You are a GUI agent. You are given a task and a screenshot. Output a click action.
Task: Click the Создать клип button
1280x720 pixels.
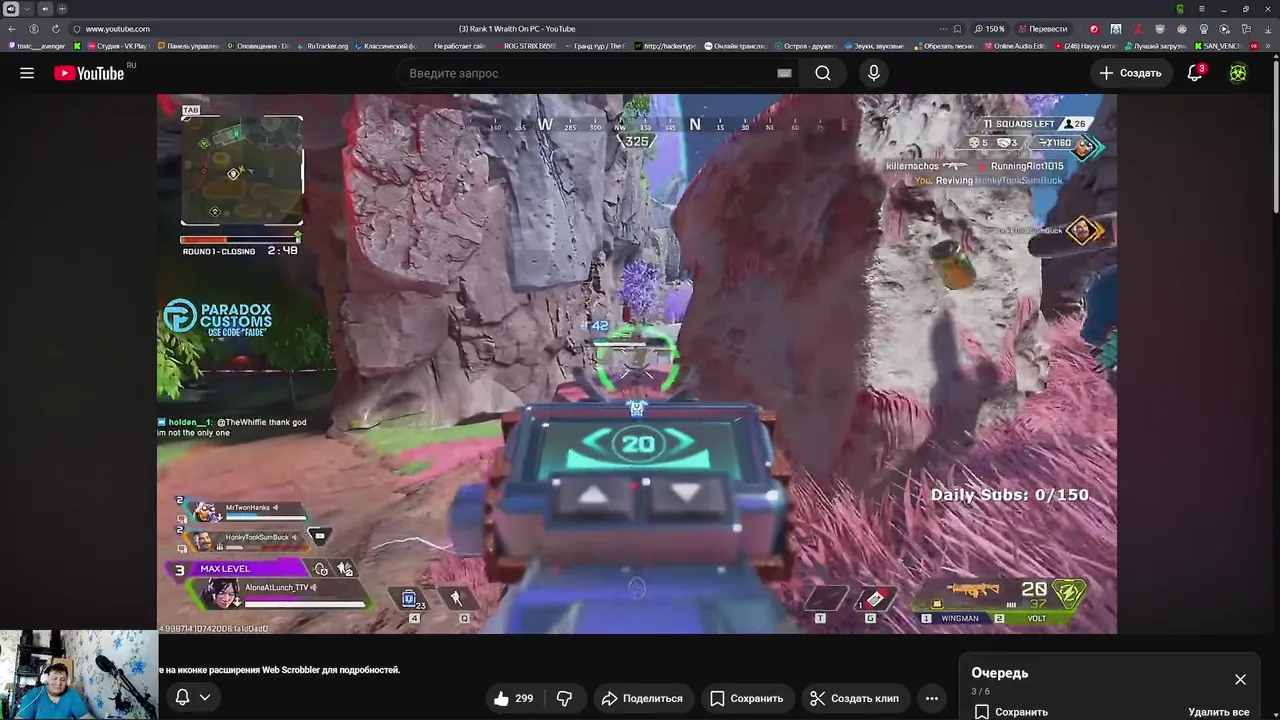(x=855, y=698)
